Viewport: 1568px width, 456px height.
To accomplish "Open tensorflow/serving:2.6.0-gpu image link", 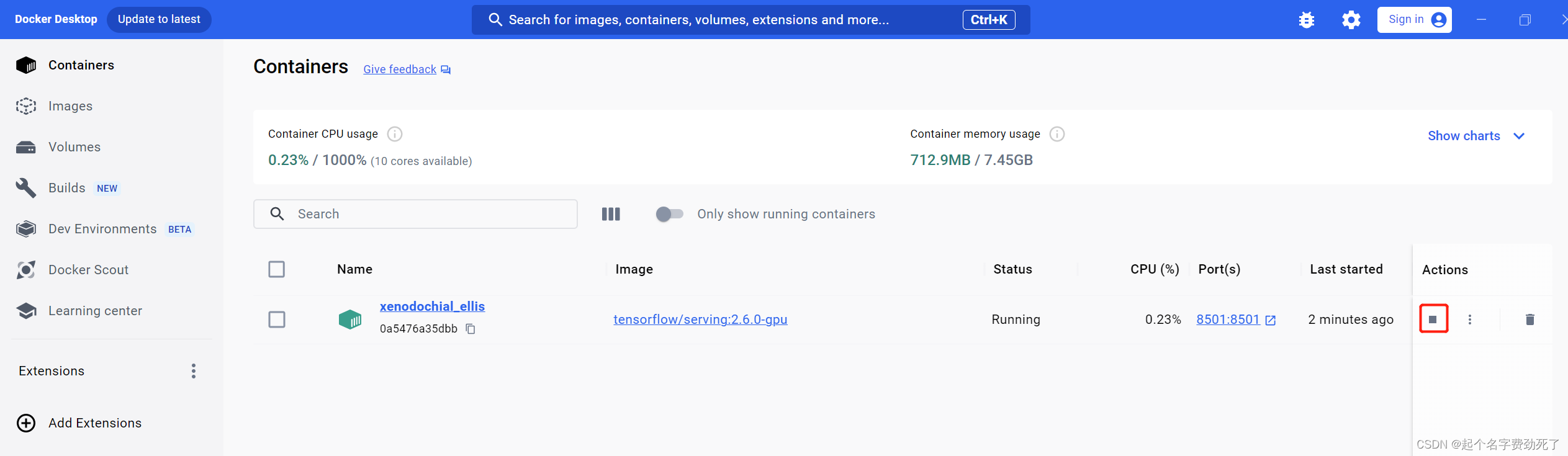I will (700, 320).
